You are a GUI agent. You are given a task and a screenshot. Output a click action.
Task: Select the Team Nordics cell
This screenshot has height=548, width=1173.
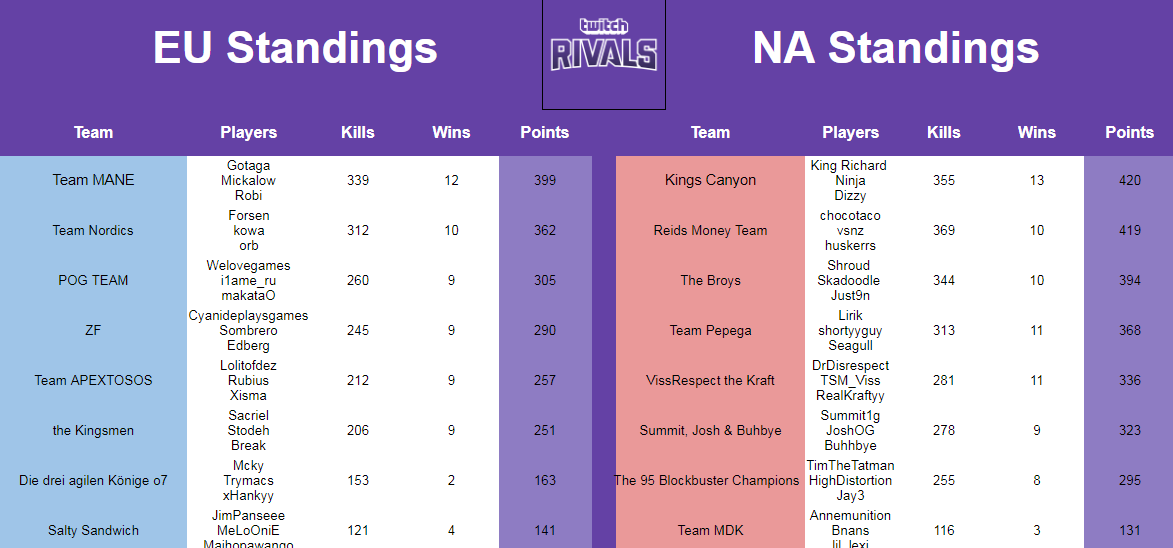click(x=93, y=230)
